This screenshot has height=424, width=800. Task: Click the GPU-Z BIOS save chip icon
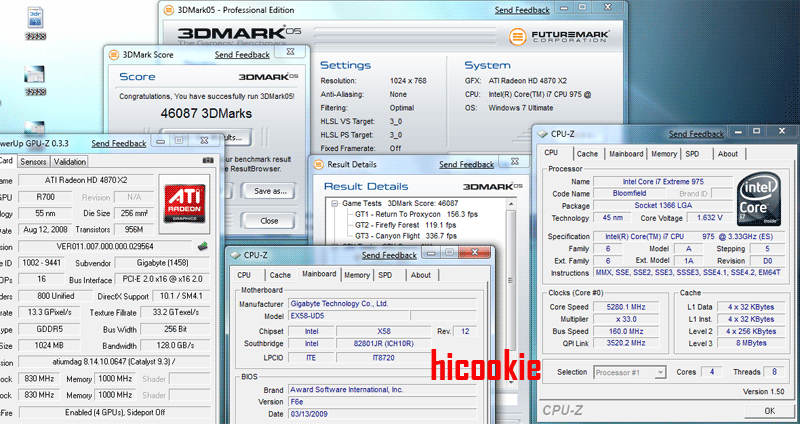pos(203,246)
